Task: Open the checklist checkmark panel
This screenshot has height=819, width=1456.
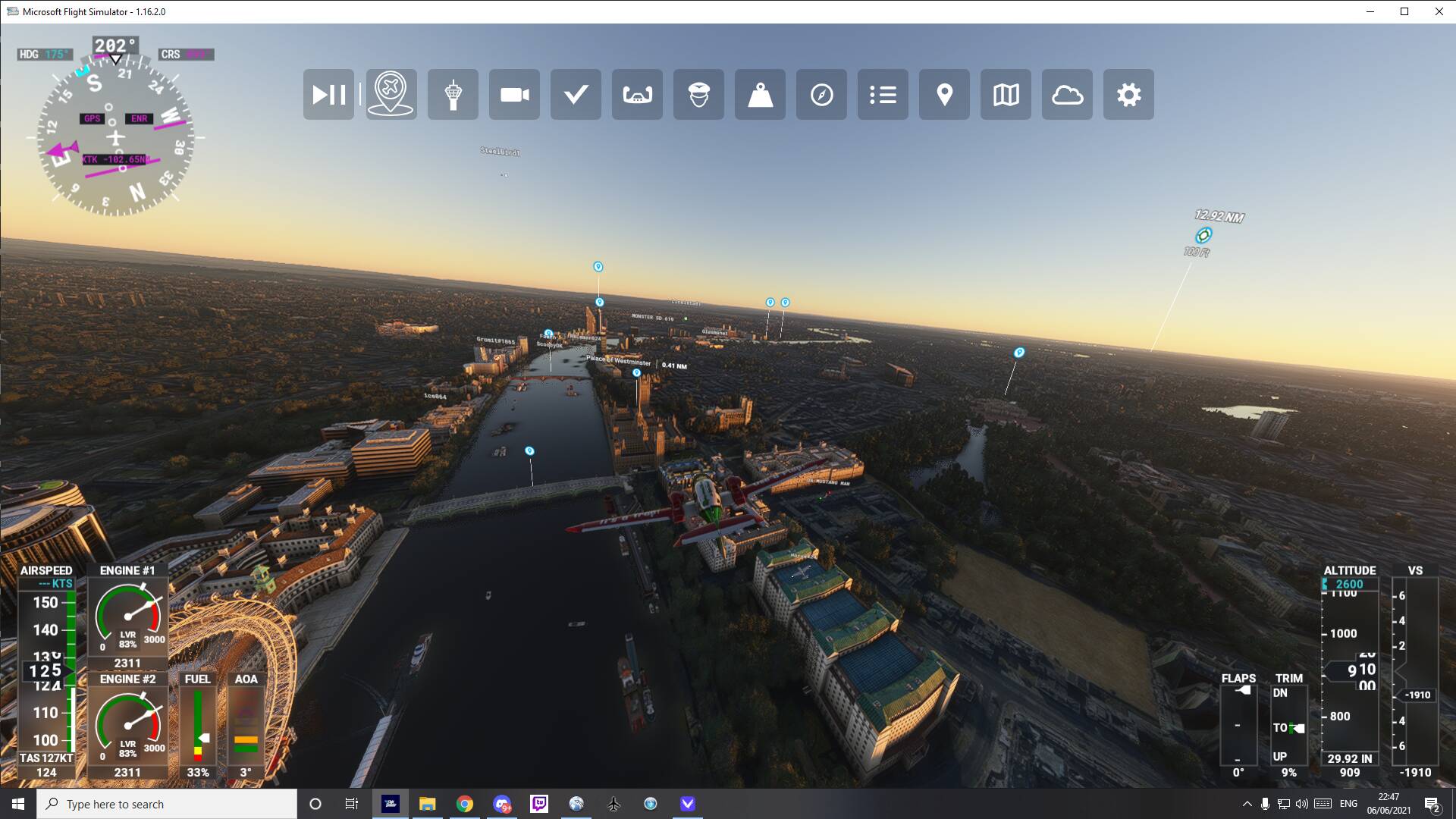Action: point(576,95)
